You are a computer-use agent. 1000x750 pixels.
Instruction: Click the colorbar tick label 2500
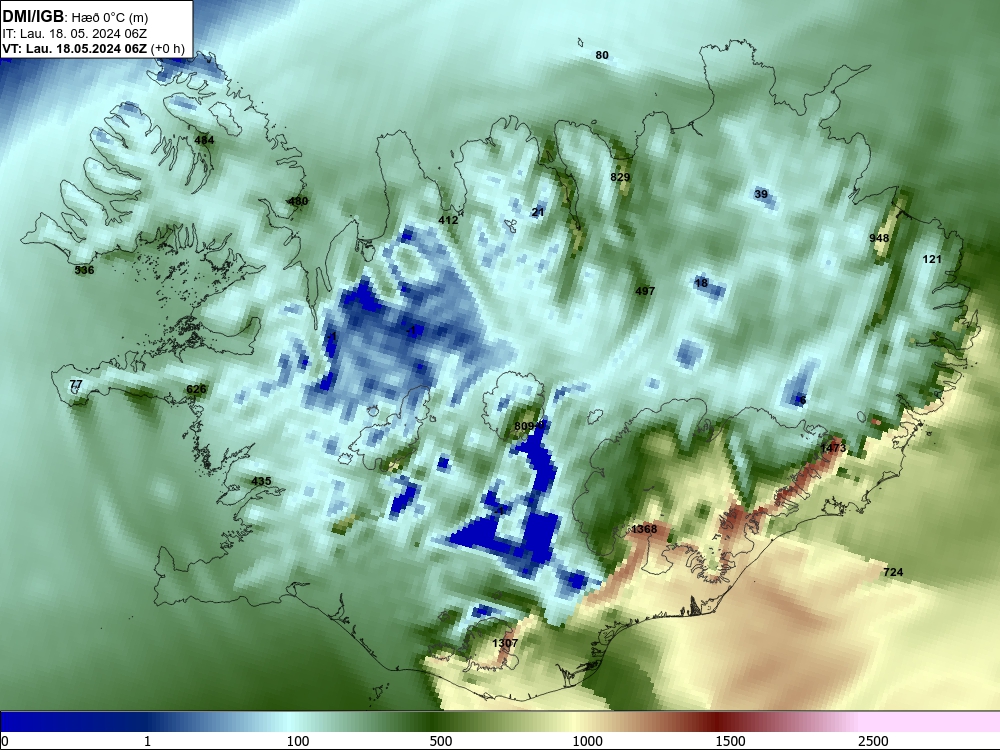[x=873, y=741]
